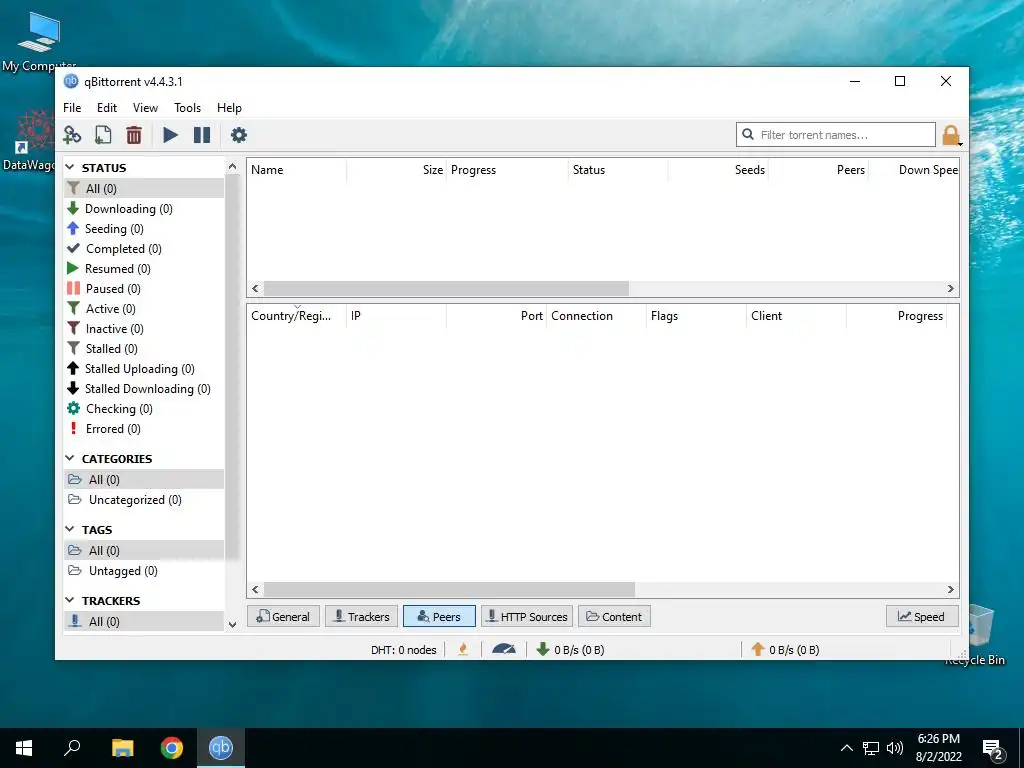Select Inactive (0) status filter
The width and height of the screenshot is (1024, 768).
point(144,329)
